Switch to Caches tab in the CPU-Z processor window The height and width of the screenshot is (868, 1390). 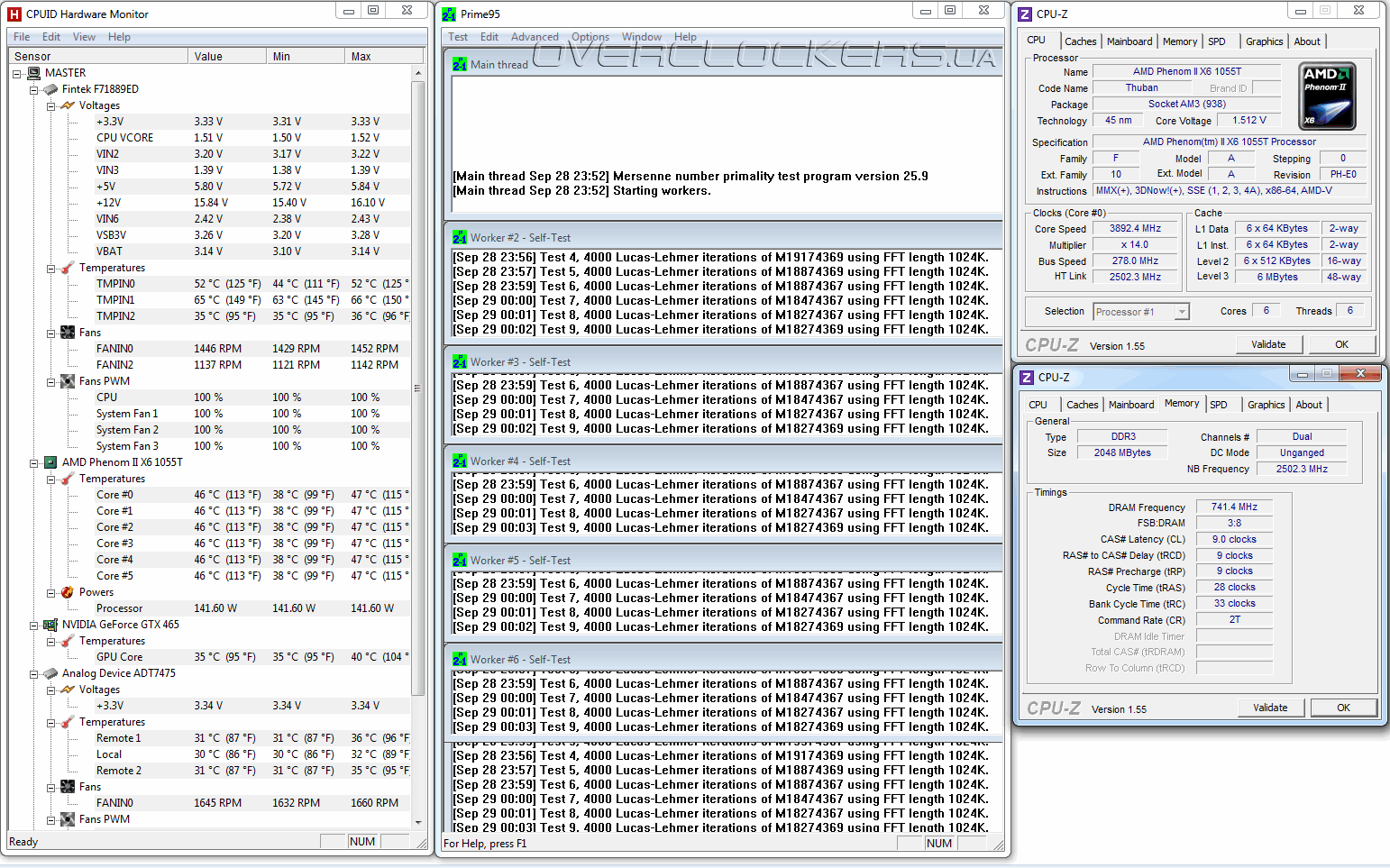[x=1080, y=41]
